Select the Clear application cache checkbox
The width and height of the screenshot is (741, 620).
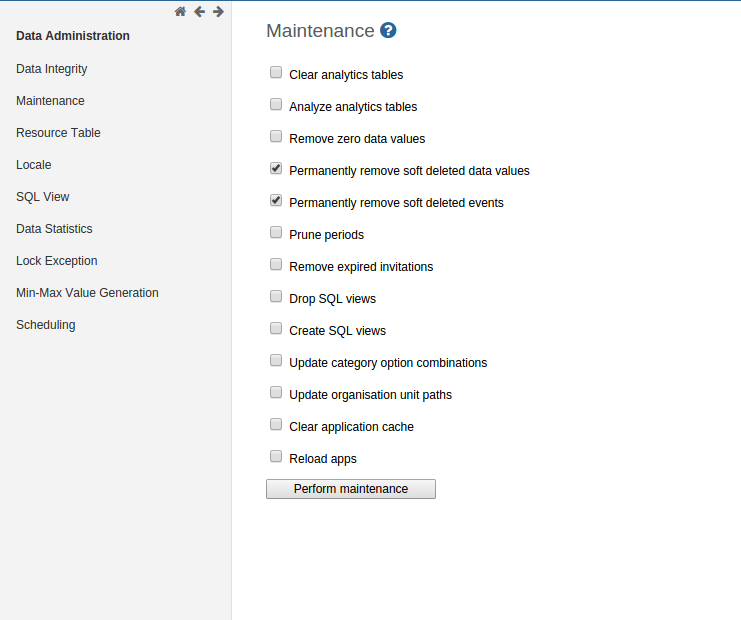[276, 424]
